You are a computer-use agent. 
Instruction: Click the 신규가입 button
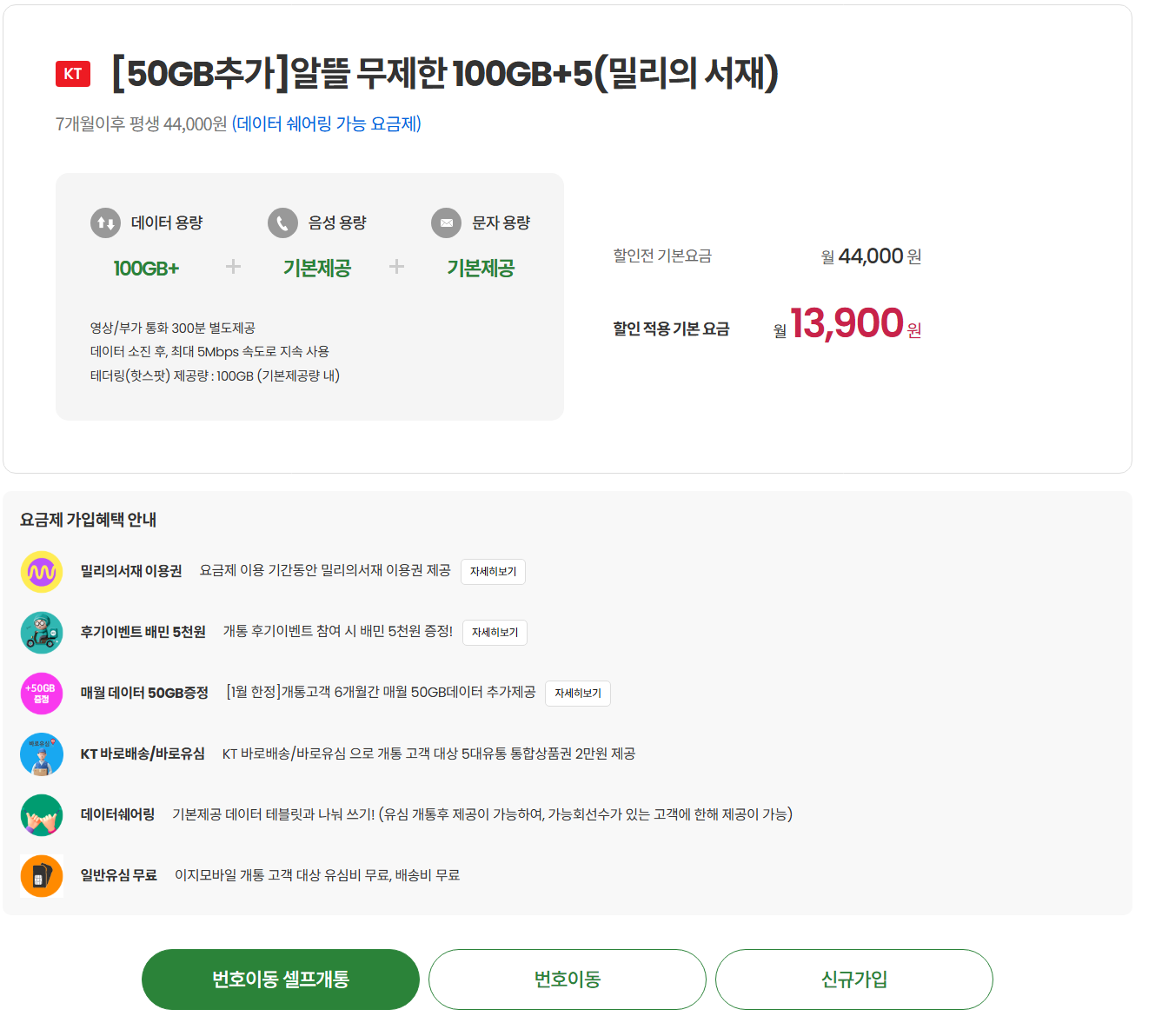[854, 980]
